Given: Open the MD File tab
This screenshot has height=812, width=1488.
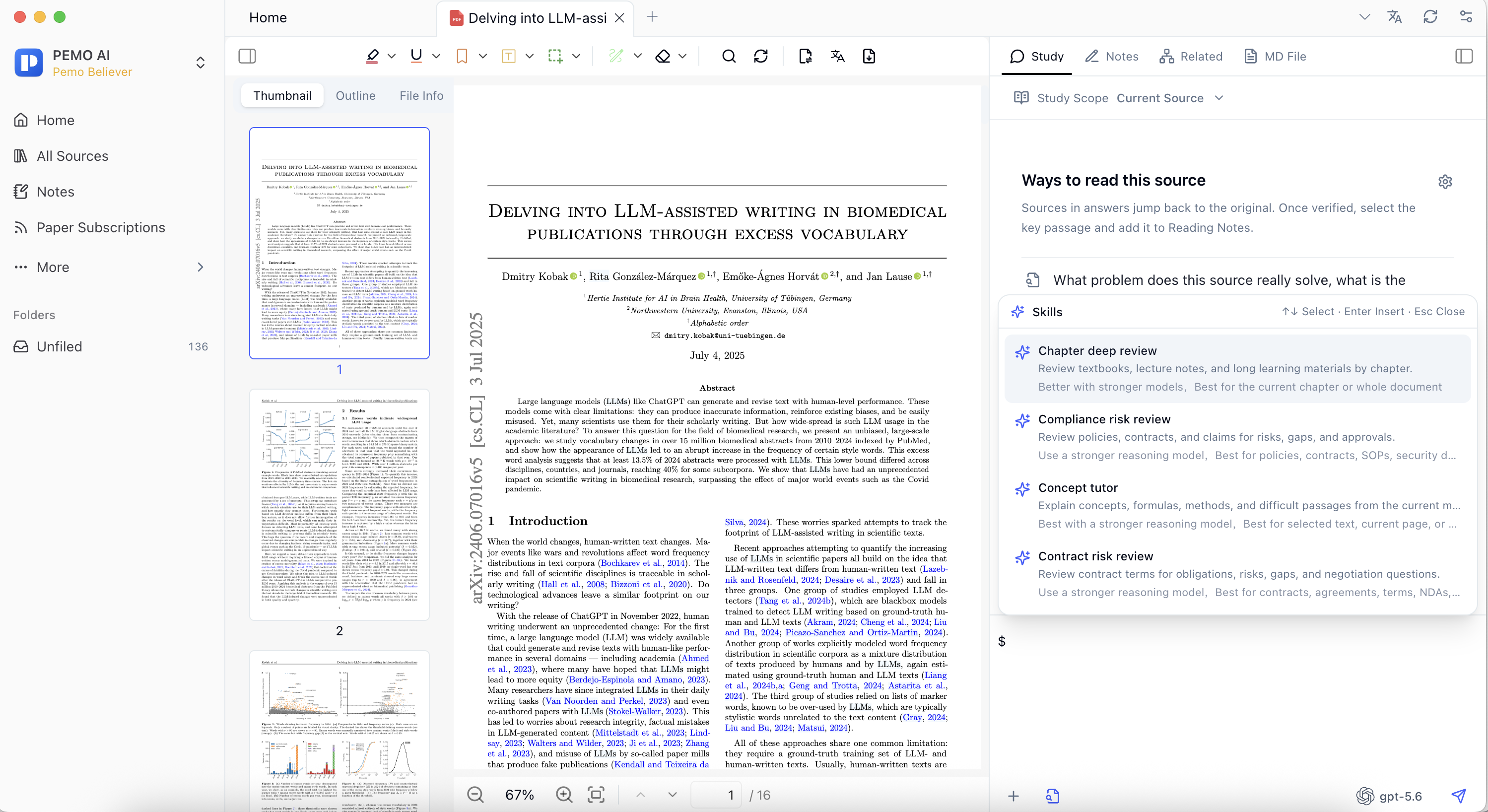Looking at the screenshot, I should (1275, 56).
